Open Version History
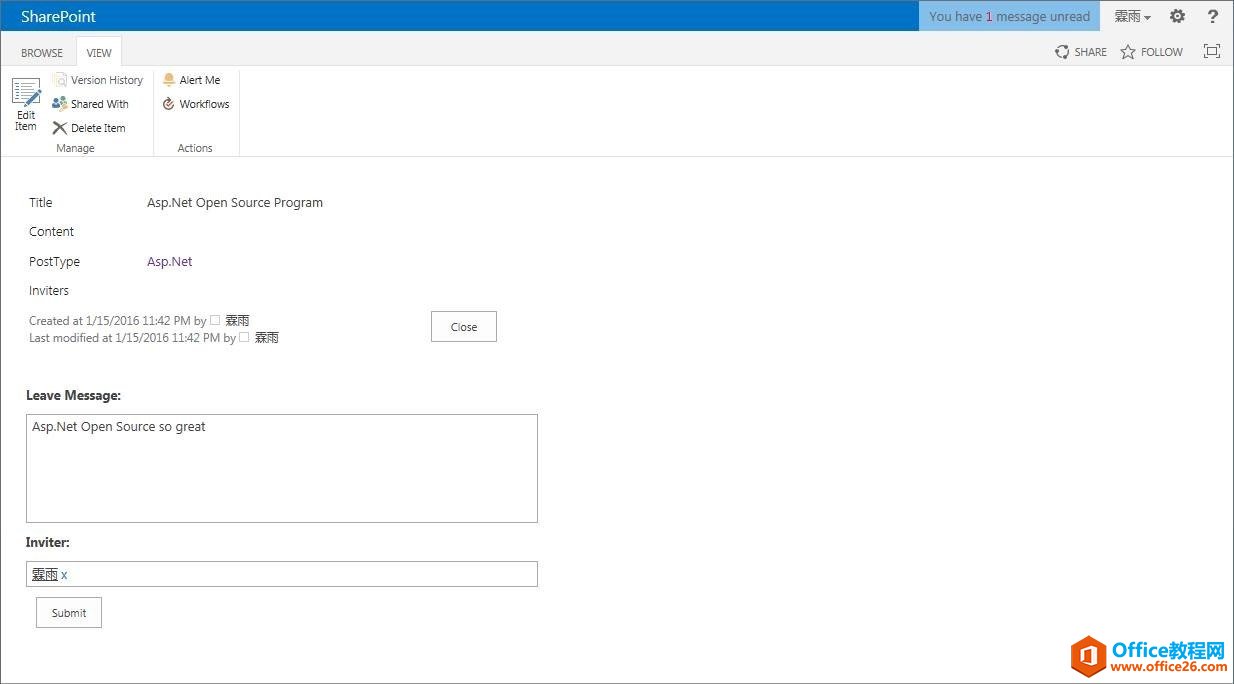1234x684 pixels. coord(98,80)
